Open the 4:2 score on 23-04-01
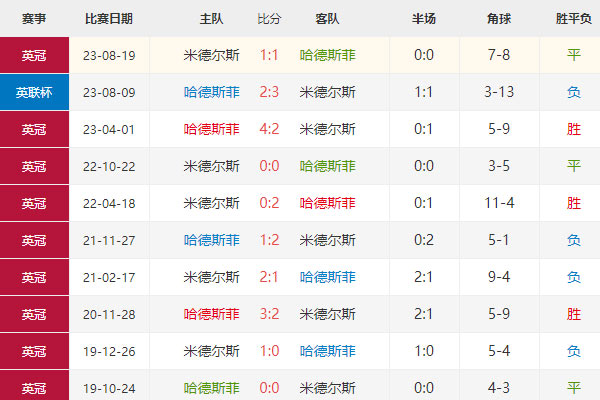Viewport: 600px width, 400px height. [x=269, y=129]
